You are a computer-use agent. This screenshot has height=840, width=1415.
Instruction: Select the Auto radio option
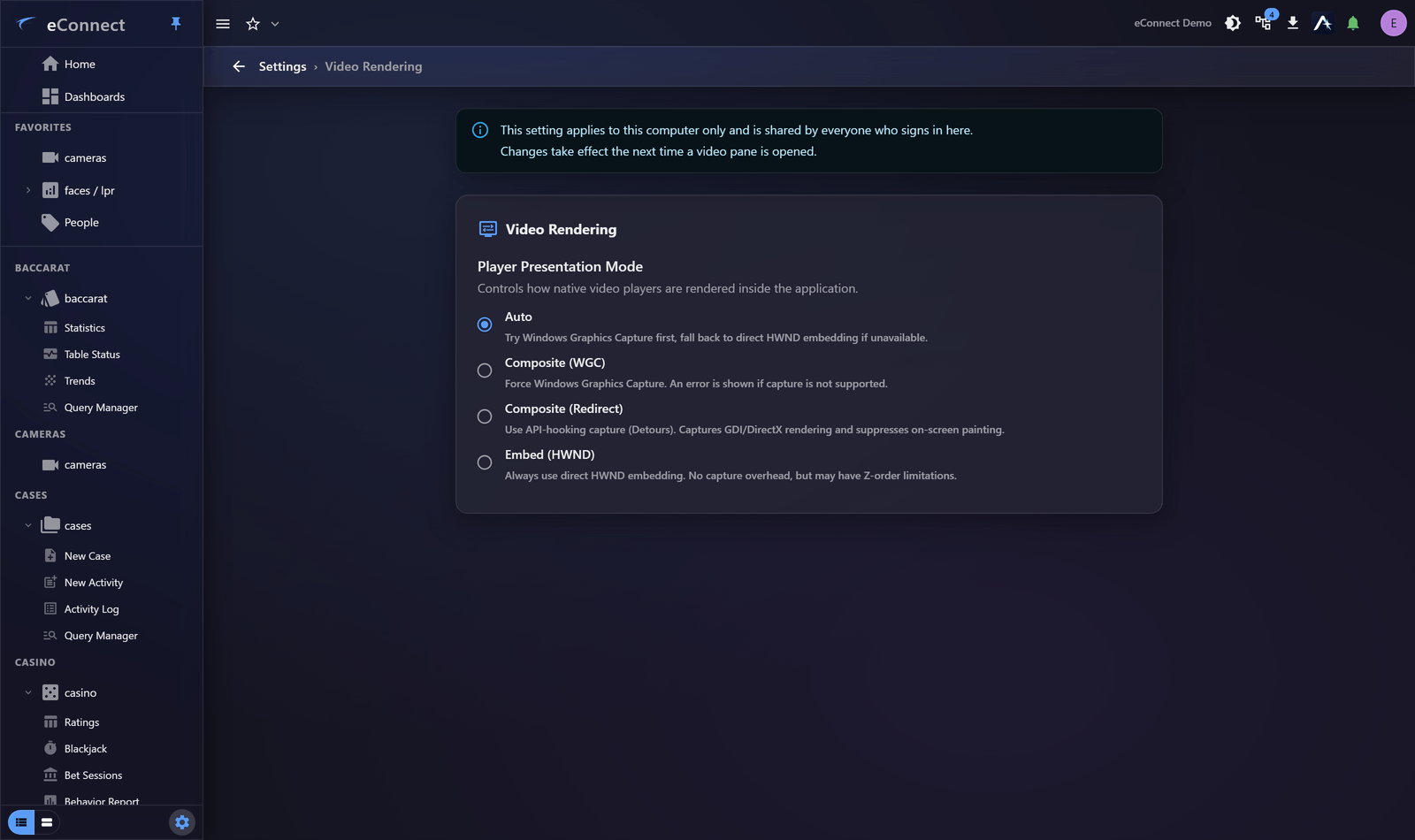click(x=485, y=325)
